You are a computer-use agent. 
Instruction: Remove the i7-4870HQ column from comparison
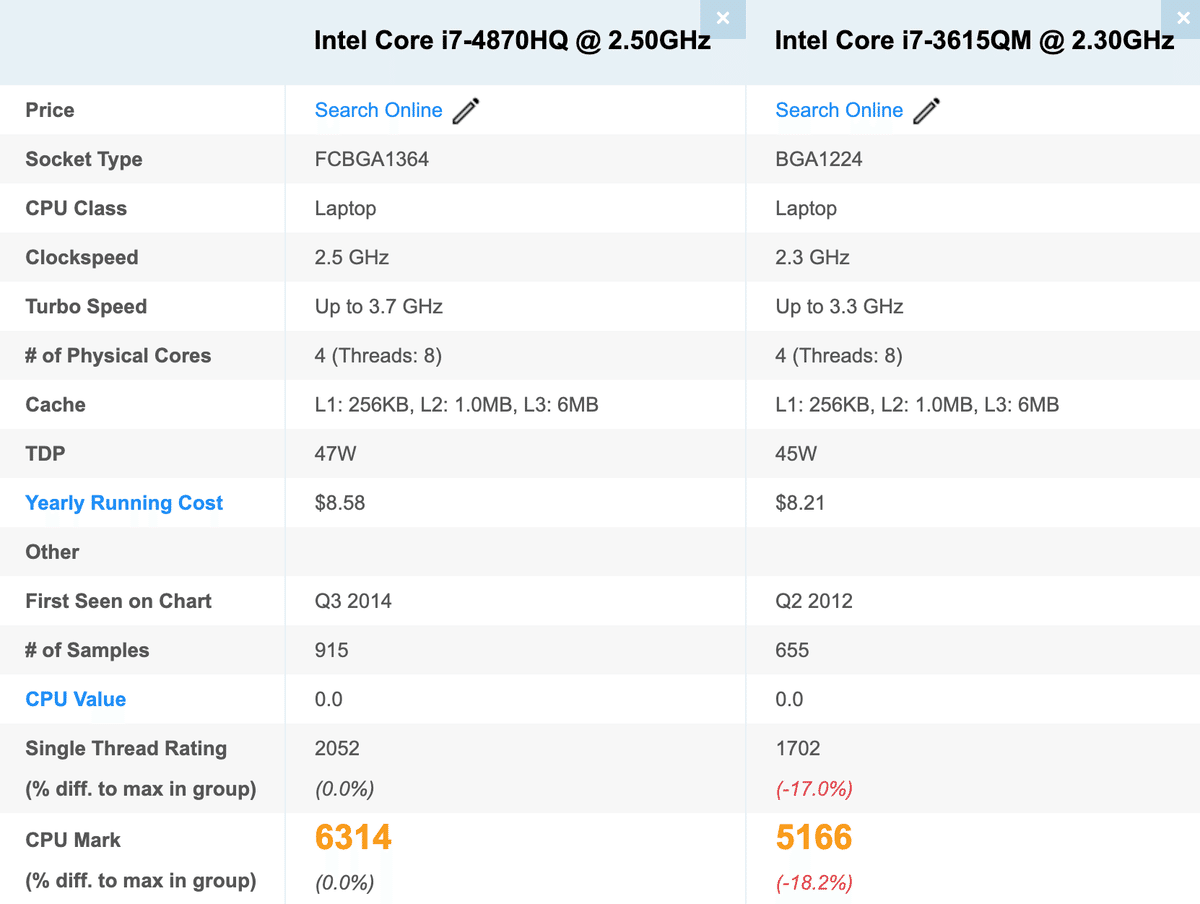pos(722,18)
